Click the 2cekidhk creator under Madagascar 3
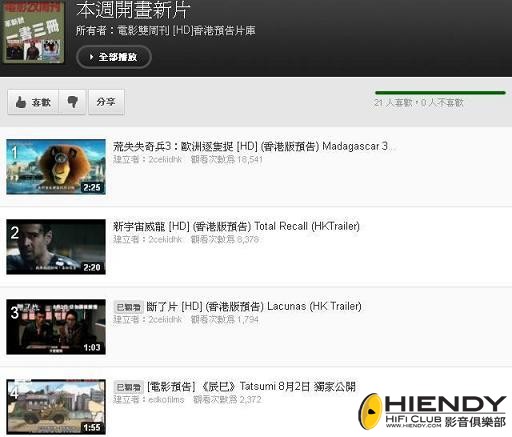This screenshot has width=512, height=437. coord(165,160)
